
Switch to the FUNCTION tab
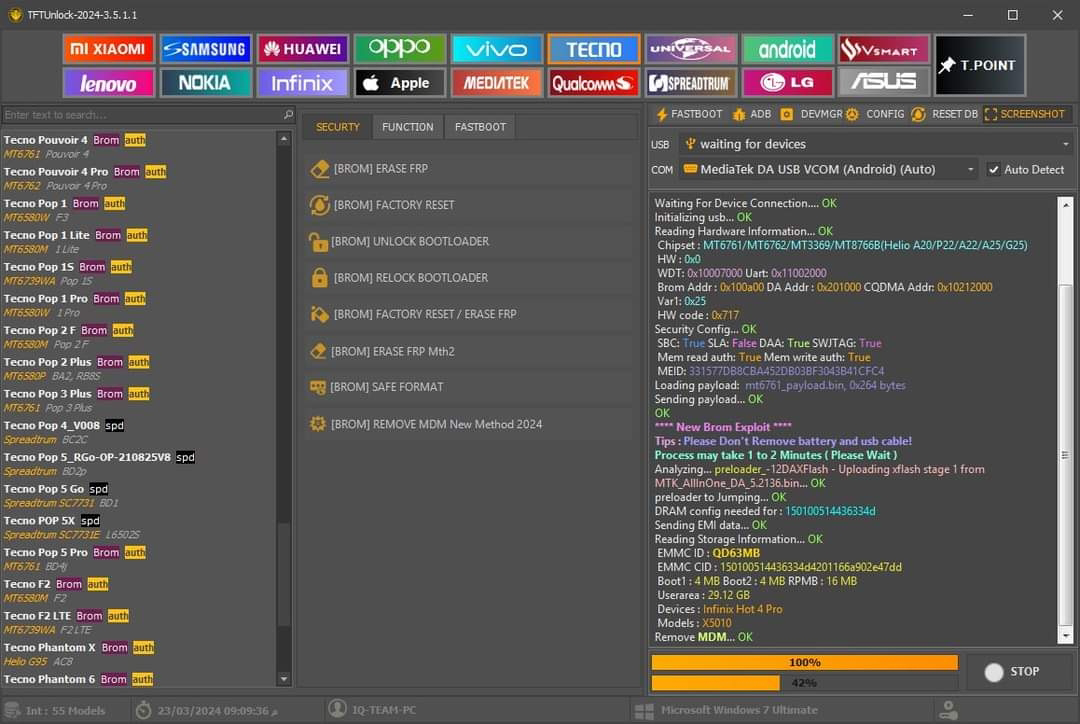(408, 127)
